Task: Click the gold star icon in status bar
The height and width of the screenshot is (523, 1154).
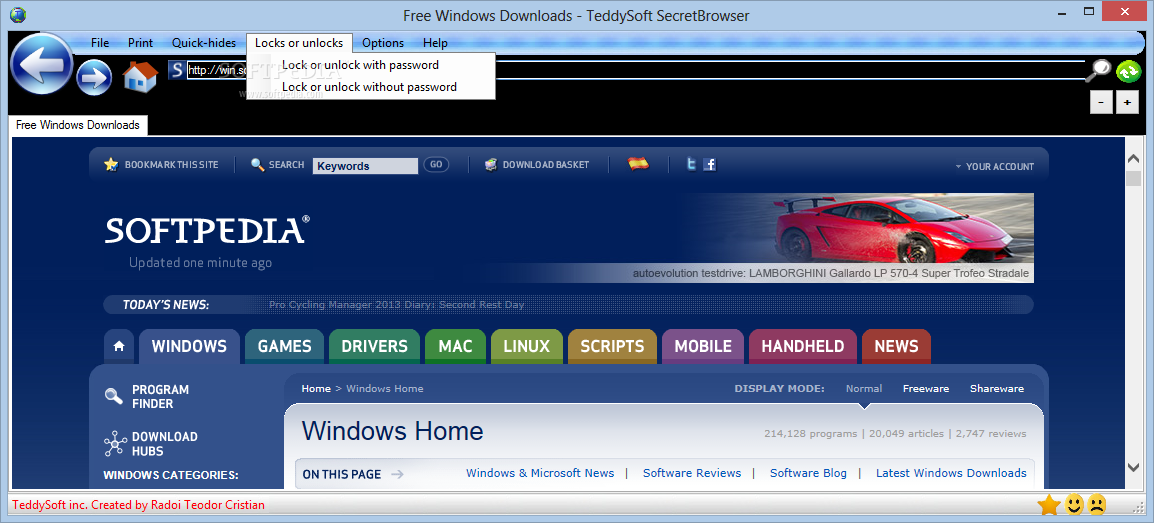Action: pyautogui.click(x=1048, y=505)
